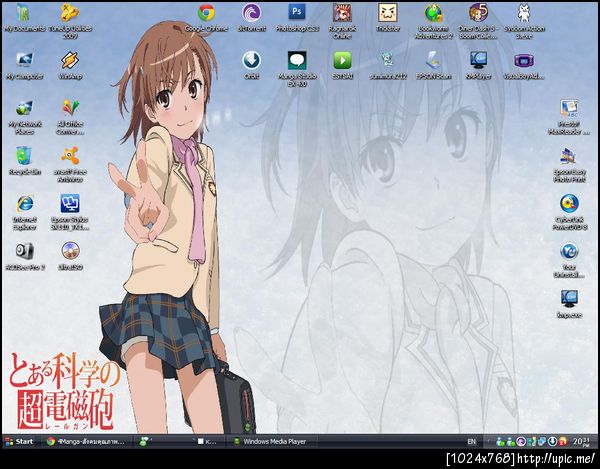Select the UltraISO disc icon

coord(70,256)
